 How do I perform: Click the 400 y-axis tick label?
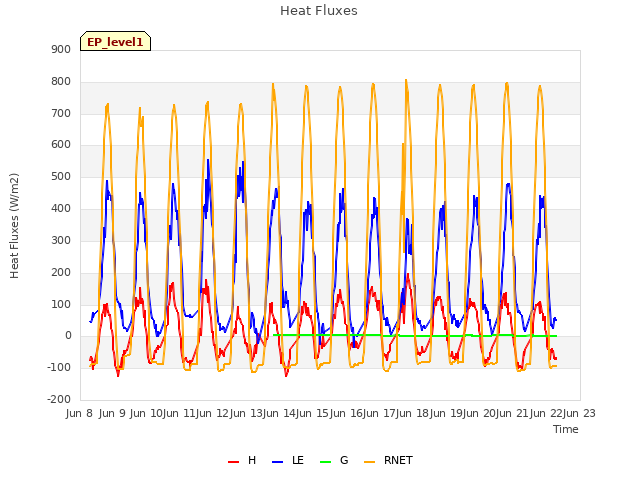click(x=61, y=209)
